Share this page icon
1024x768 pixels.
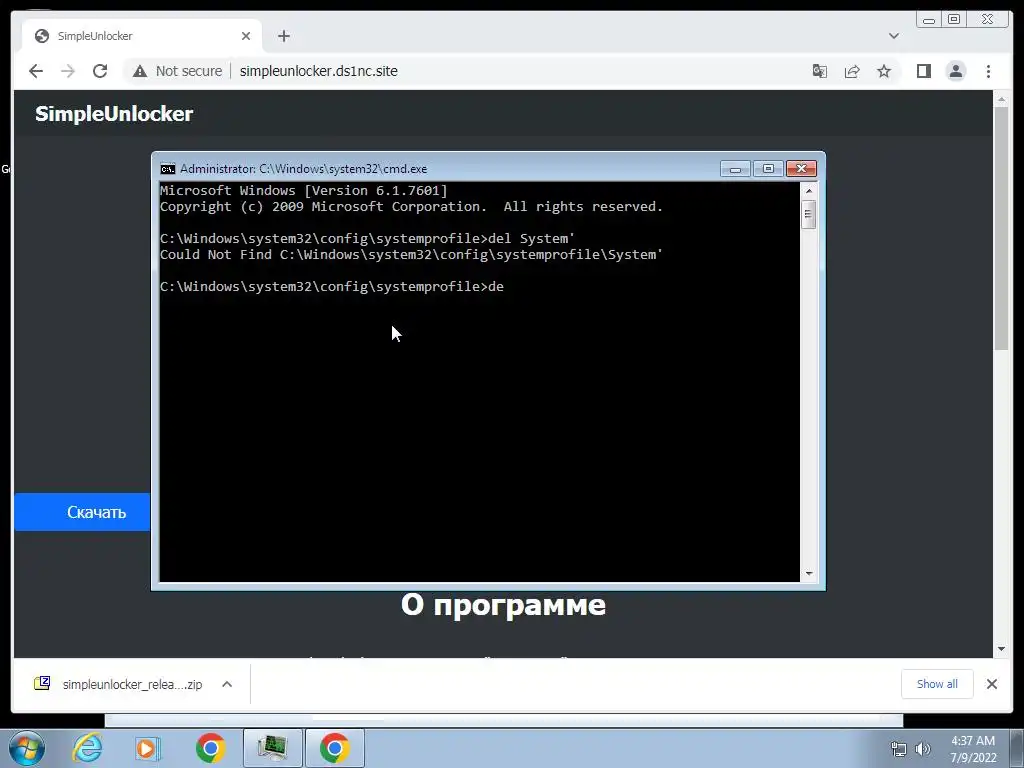[852, 71]
